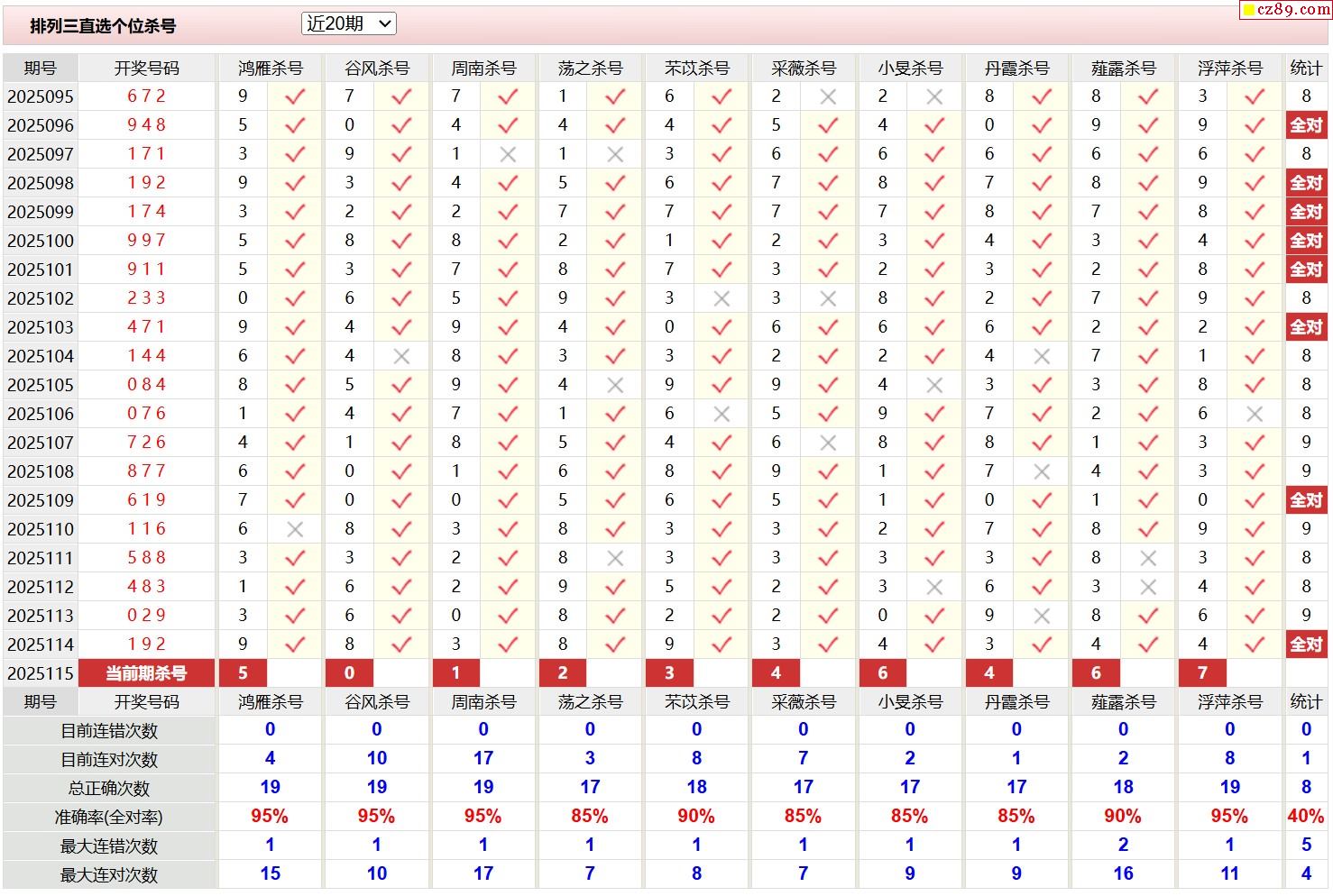Click 浮萍杀号 current kill number 7

[1202, 673]
